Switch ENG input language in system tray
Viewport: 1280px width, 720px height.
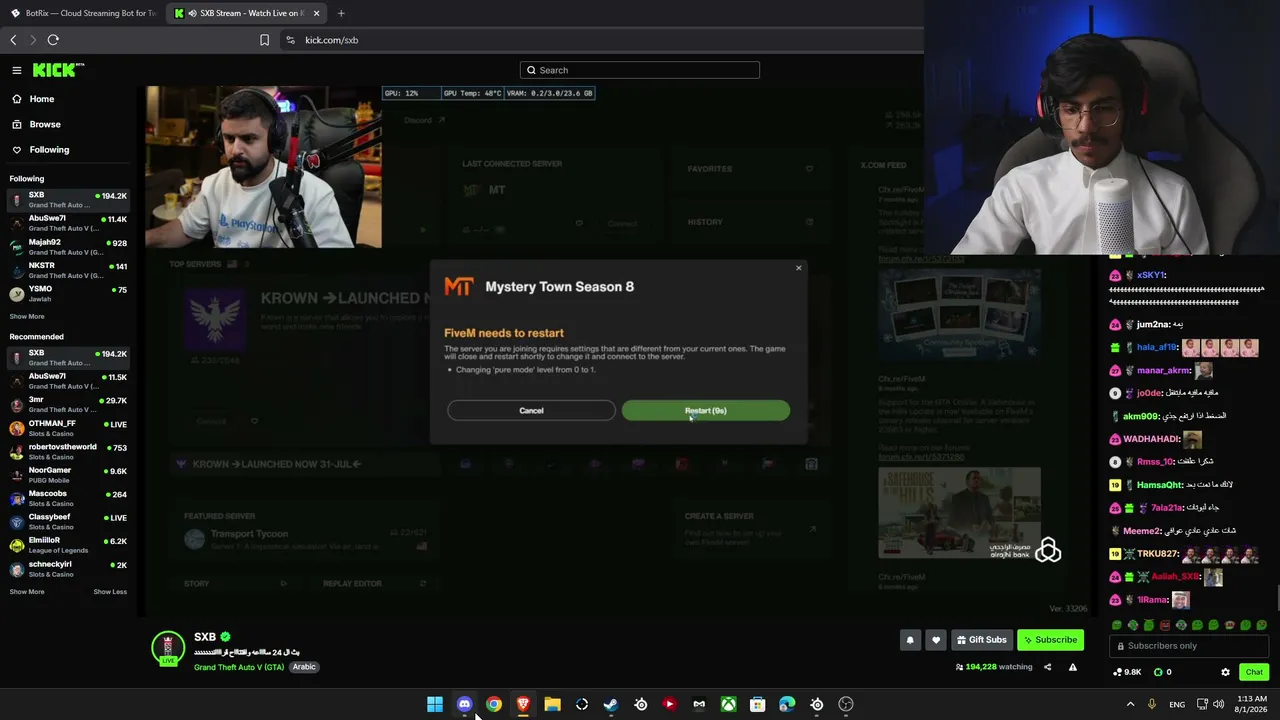1177,704
